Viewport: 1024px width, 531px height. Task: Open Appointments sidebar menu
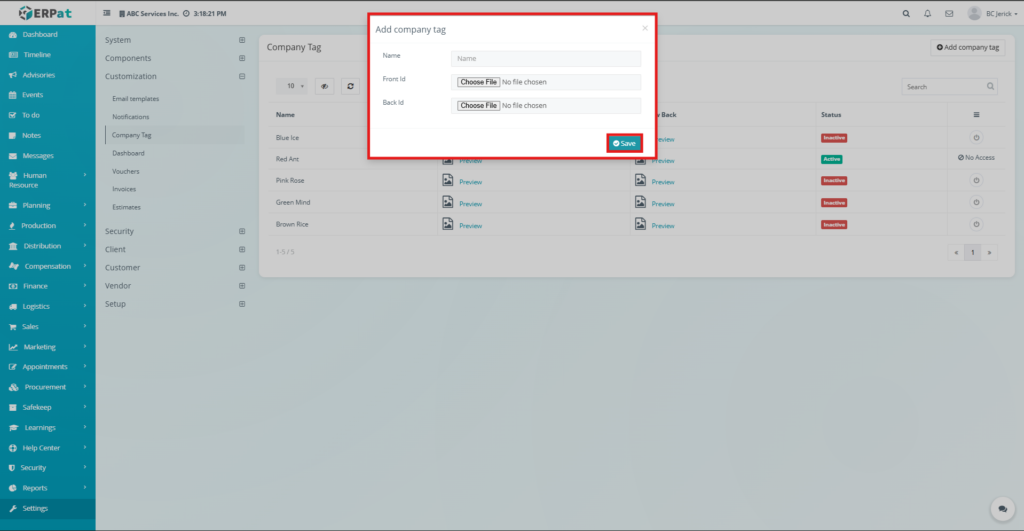point(48,366)
